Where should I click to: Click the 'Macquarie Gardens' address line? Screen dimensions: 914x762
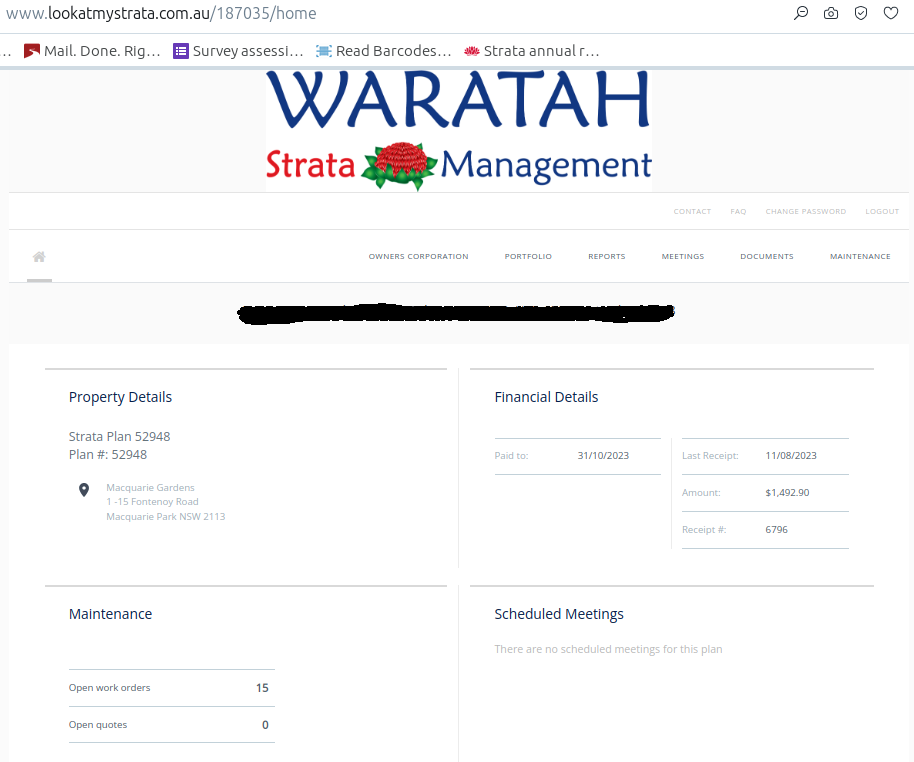pyautogui.click(x=150, y=487)
